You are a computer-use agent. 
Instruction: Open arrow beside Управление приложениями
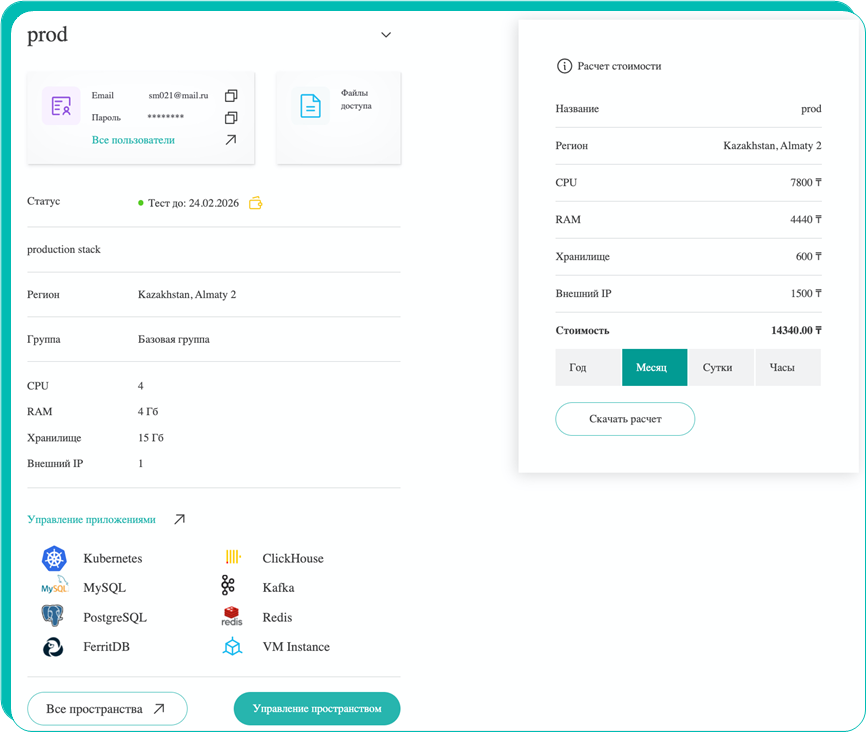(x=179, y=519)
